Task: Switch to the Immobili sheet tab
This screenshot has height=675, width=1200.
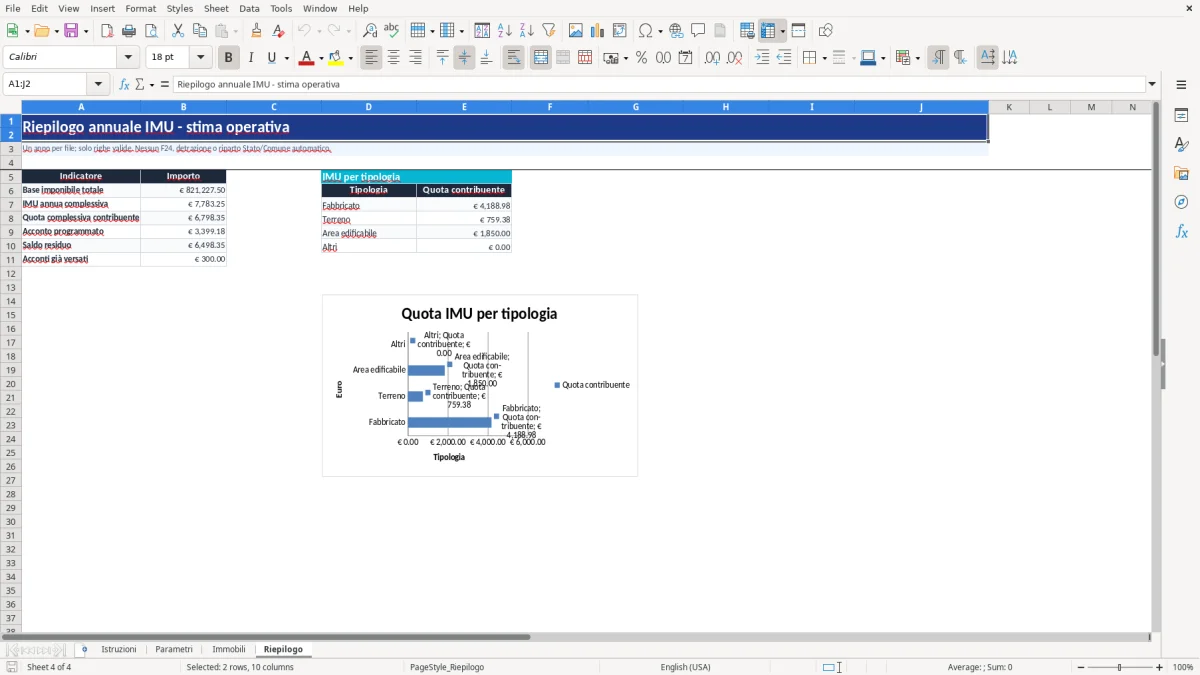Action: pyautogui.click(x=229, y=650)
